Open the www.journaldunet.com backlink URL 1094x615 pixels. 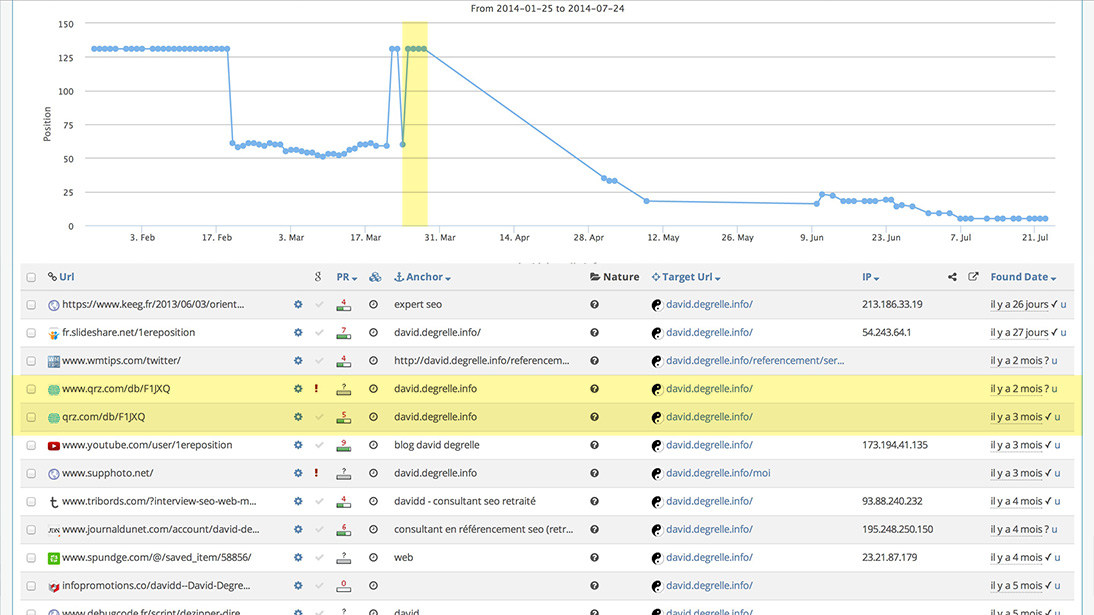(x=160, y=529)
